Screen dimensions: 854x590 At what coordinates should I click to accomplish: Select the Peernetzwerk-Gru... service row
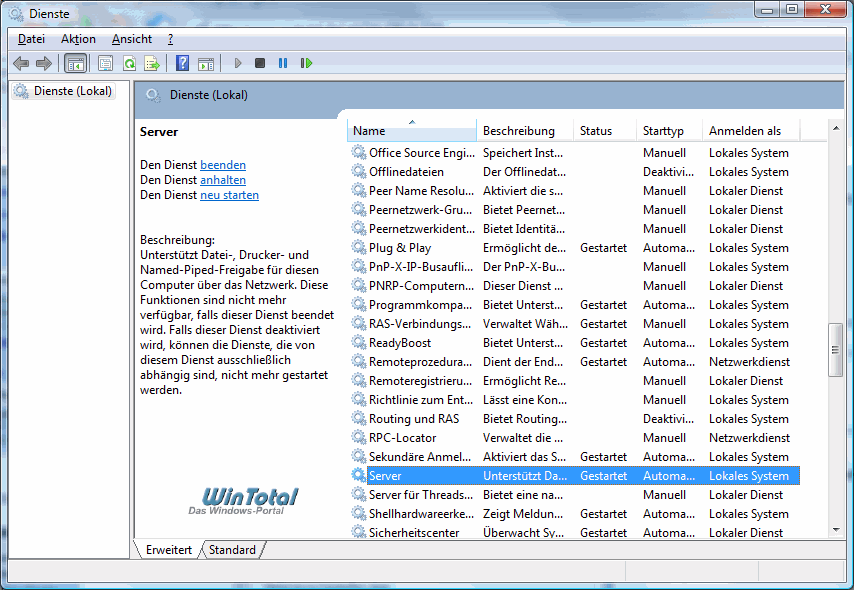pos(575,210)
